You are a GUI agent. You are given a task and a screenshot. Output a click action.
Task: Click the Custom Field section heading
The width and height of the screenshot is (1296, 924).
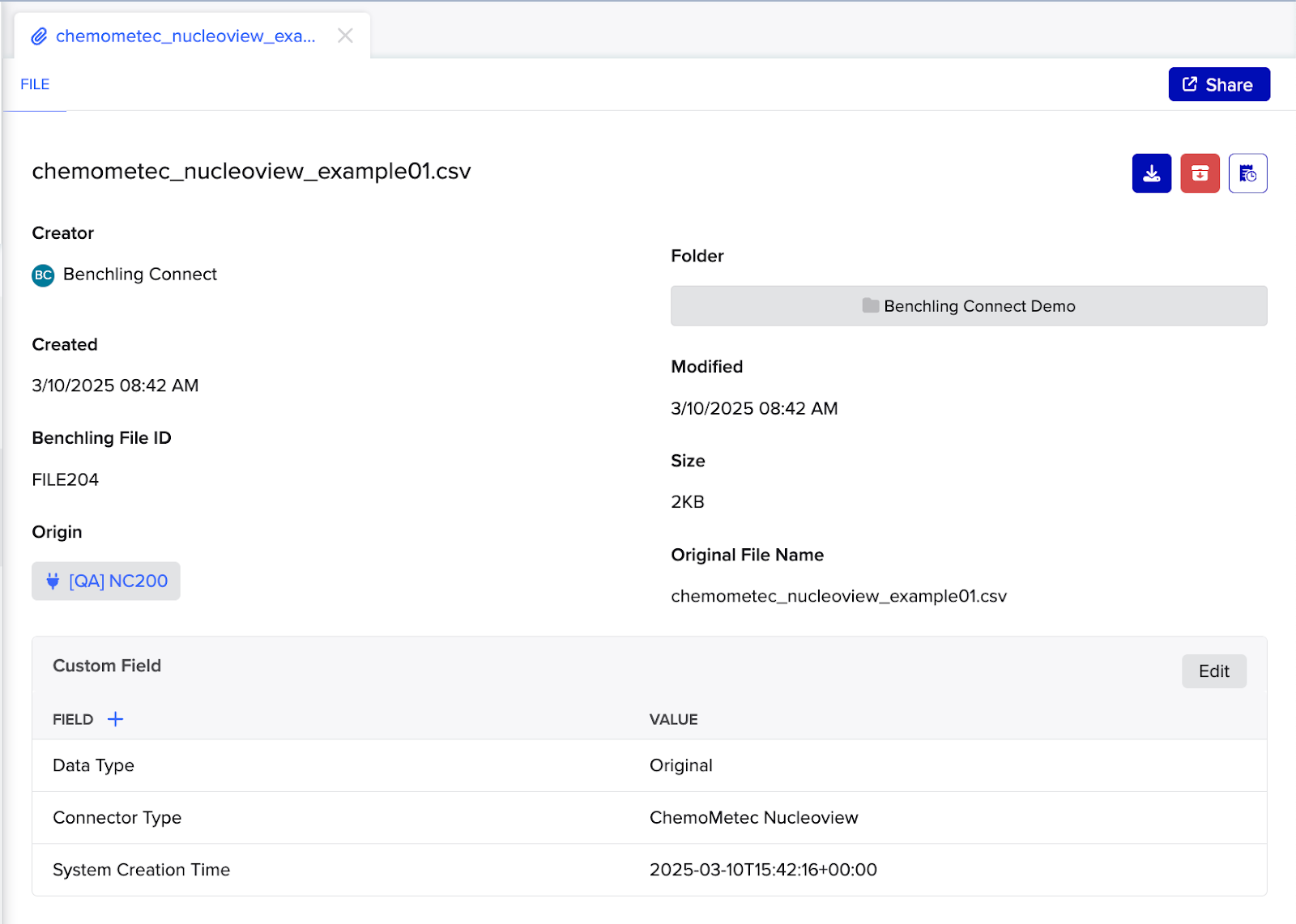click(x=107, y=666)
